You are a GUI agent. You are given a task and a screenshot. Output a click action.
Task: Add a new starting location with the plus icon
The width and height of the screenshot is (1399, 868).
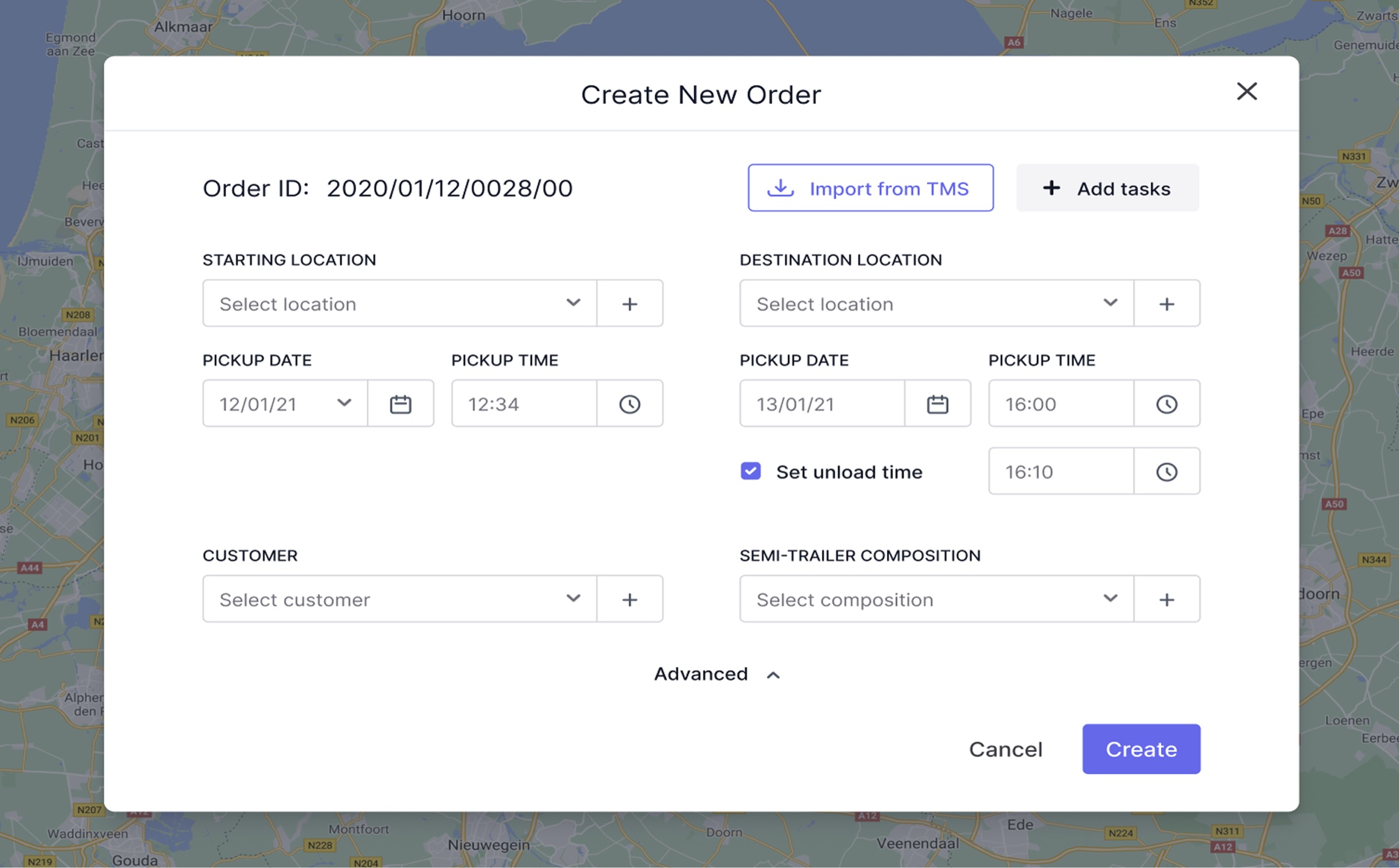(630, 303)
